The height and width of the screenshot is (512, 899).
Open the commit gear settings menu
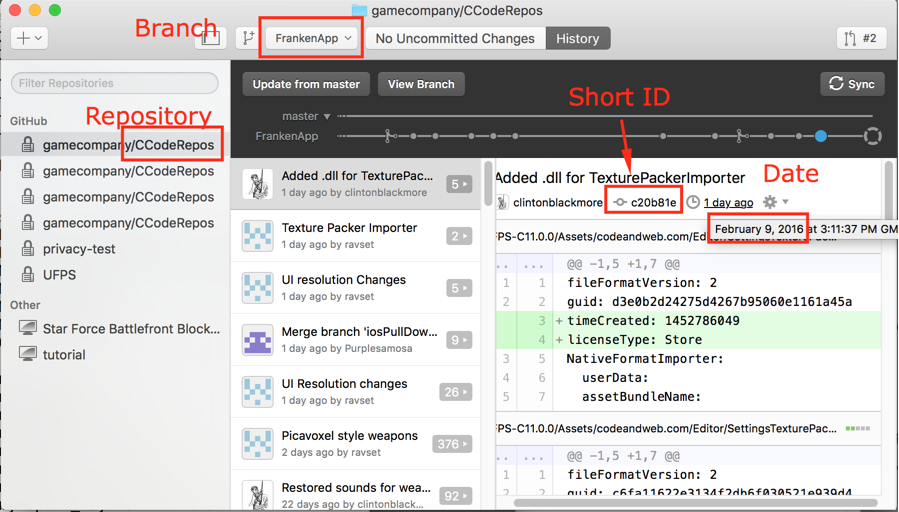[x=776, y=202]
